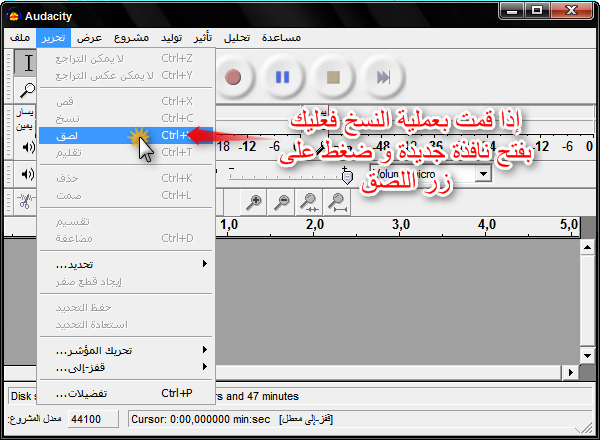
Task: Click the input volume slider handle
Action: point(347,177)
